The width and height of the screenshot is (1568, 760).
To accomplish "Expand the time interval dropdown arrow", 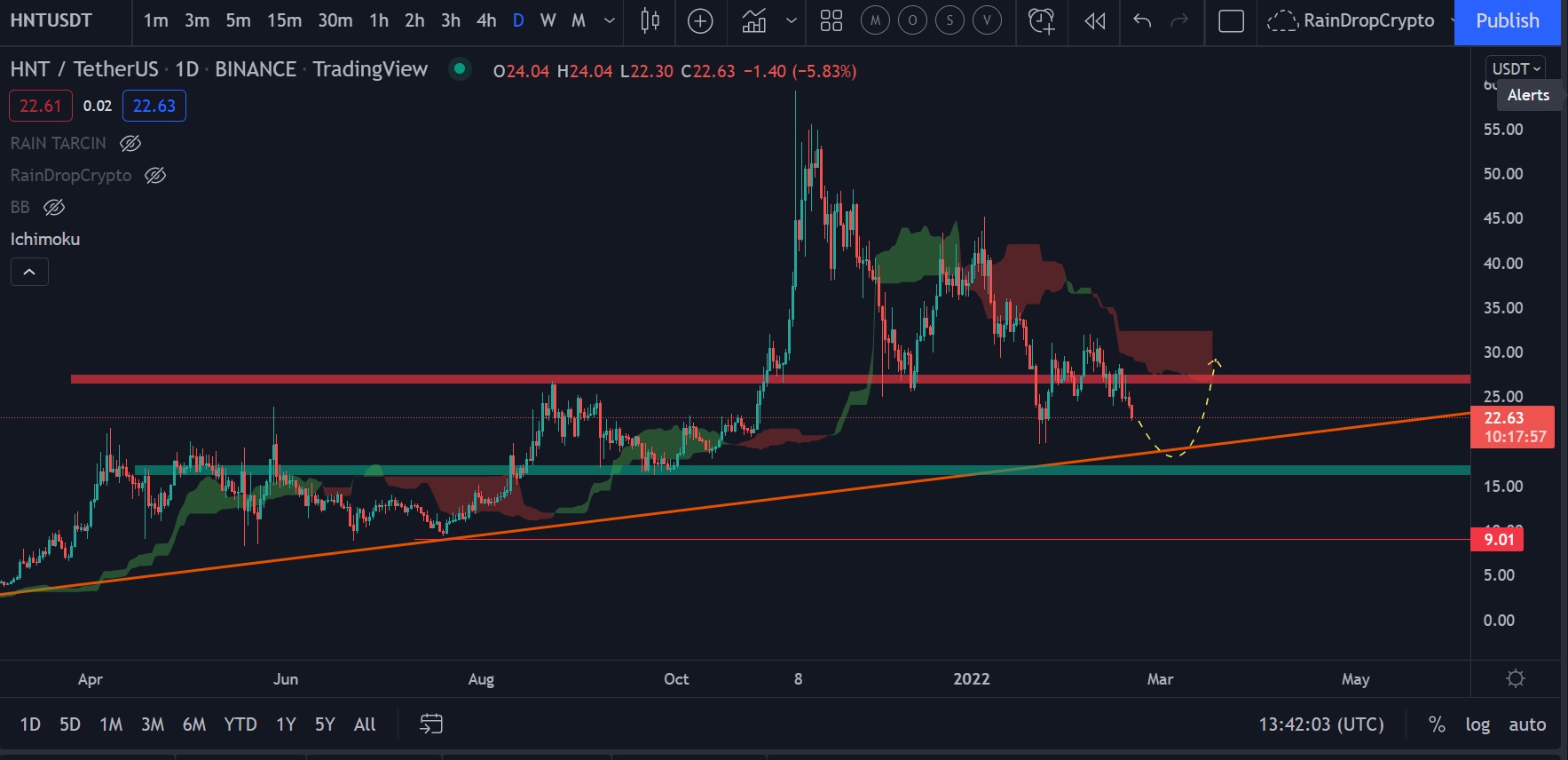I will pyautogui.click(x=610, y=20).
